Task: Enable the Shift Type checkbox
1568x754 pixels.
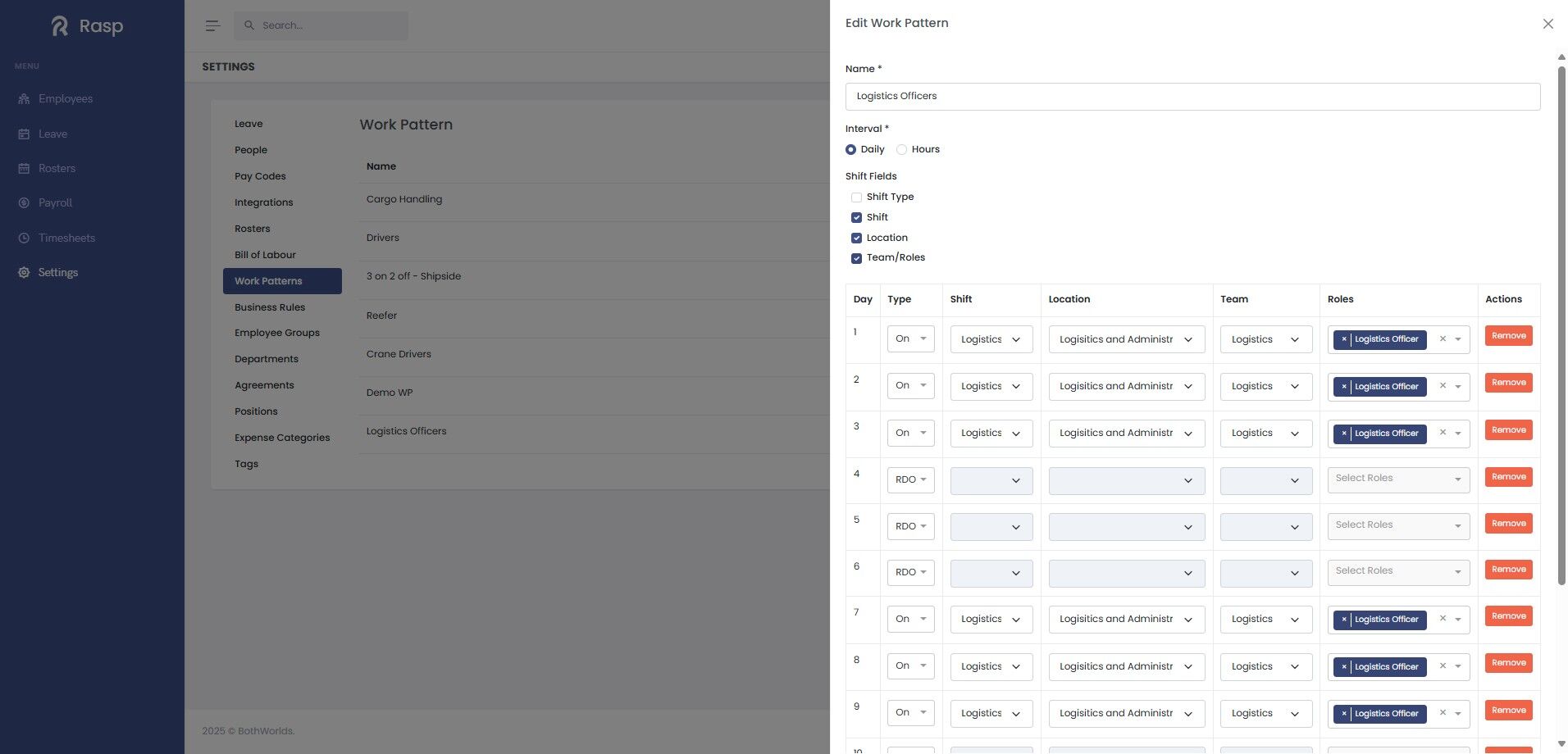Action: (x=856, y=198)
